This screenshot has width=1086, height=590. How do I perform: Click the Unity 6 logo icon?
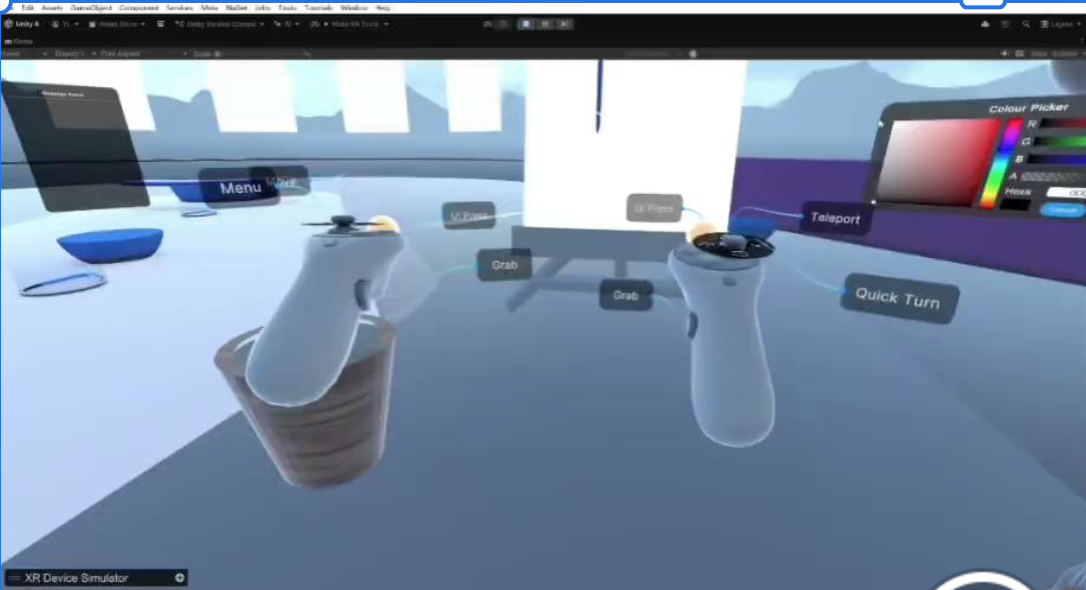(x=8, y=24)
